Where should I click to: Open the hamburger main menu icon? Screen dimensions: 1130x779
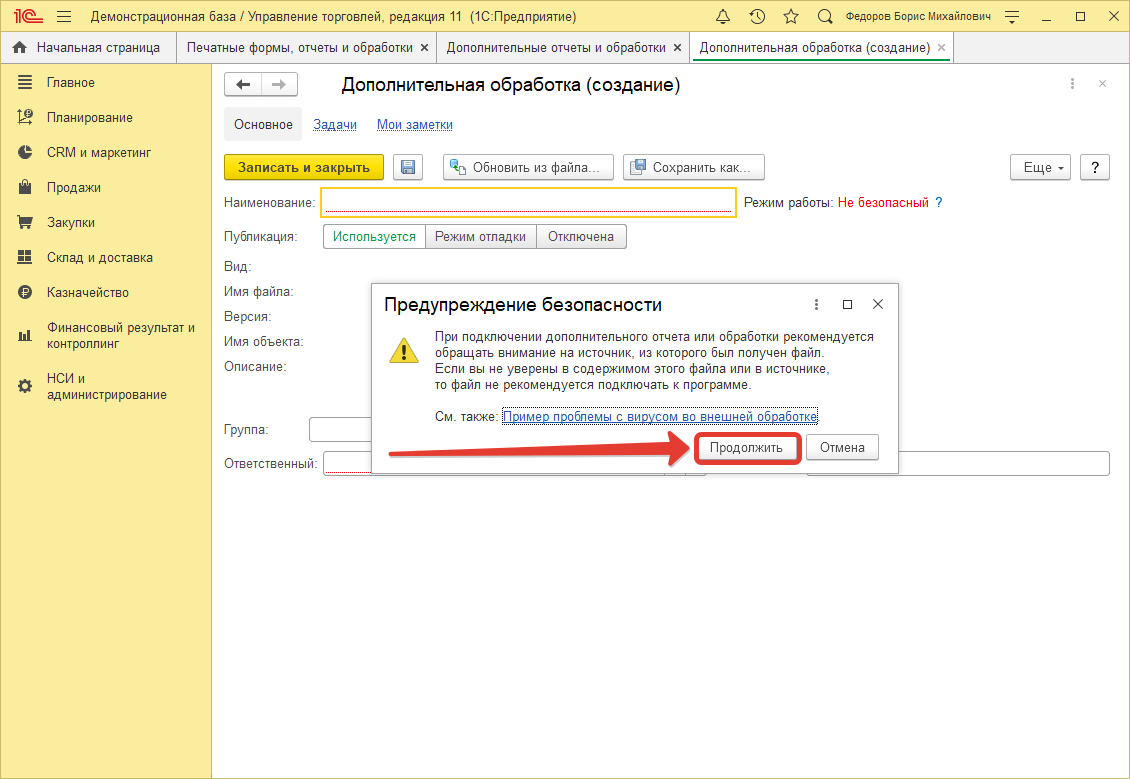click(64, 17)
